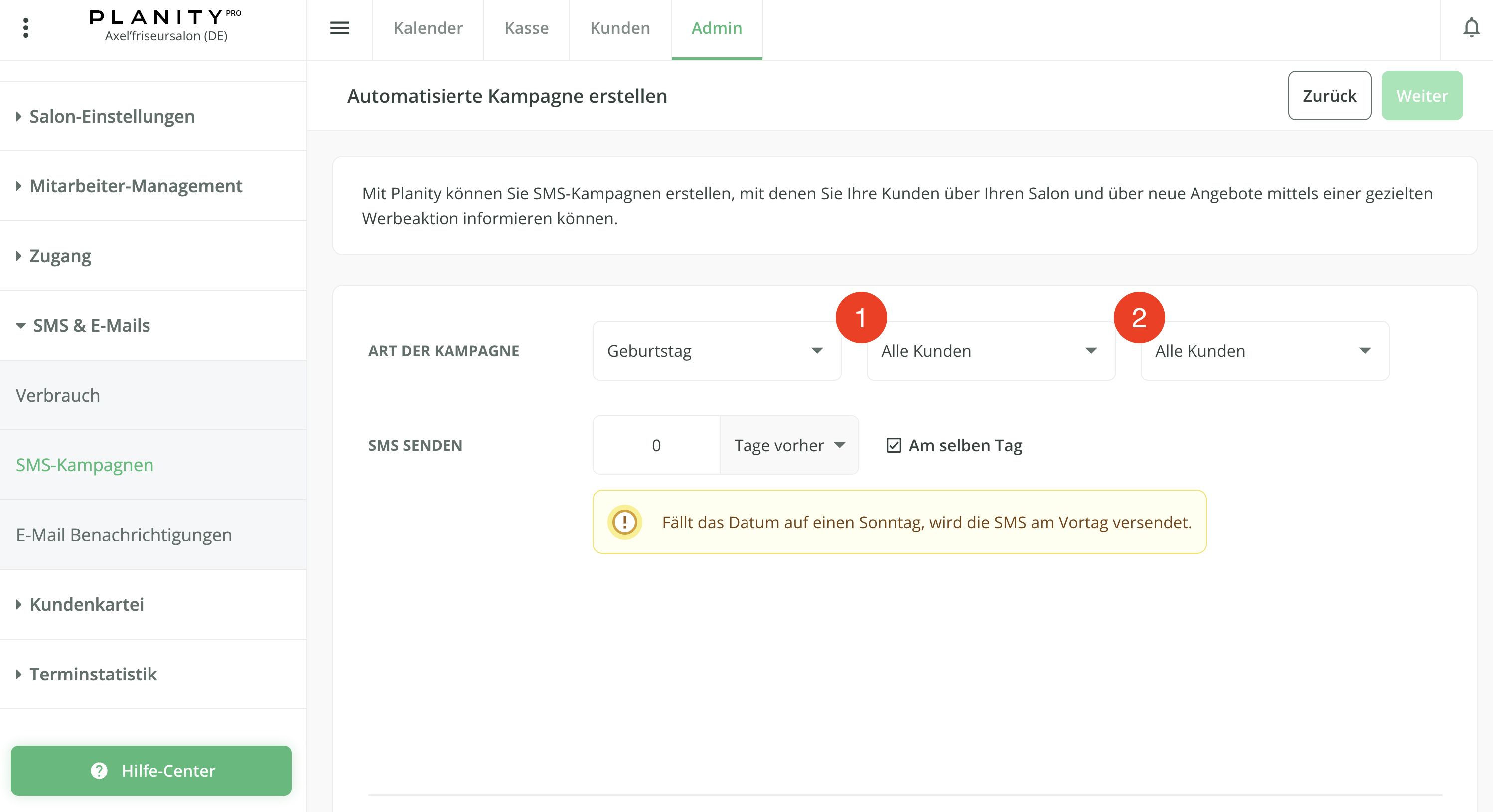Open the Hilfe-Center help button

point(151,770)
